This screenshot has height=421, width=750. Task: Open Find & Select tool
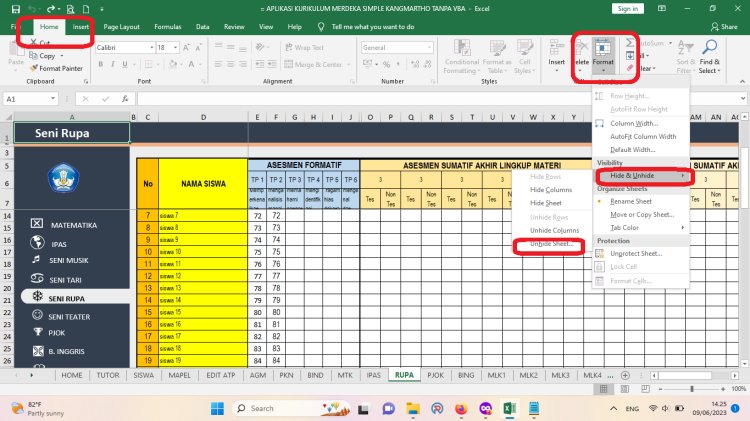click(x=709, y=60)
